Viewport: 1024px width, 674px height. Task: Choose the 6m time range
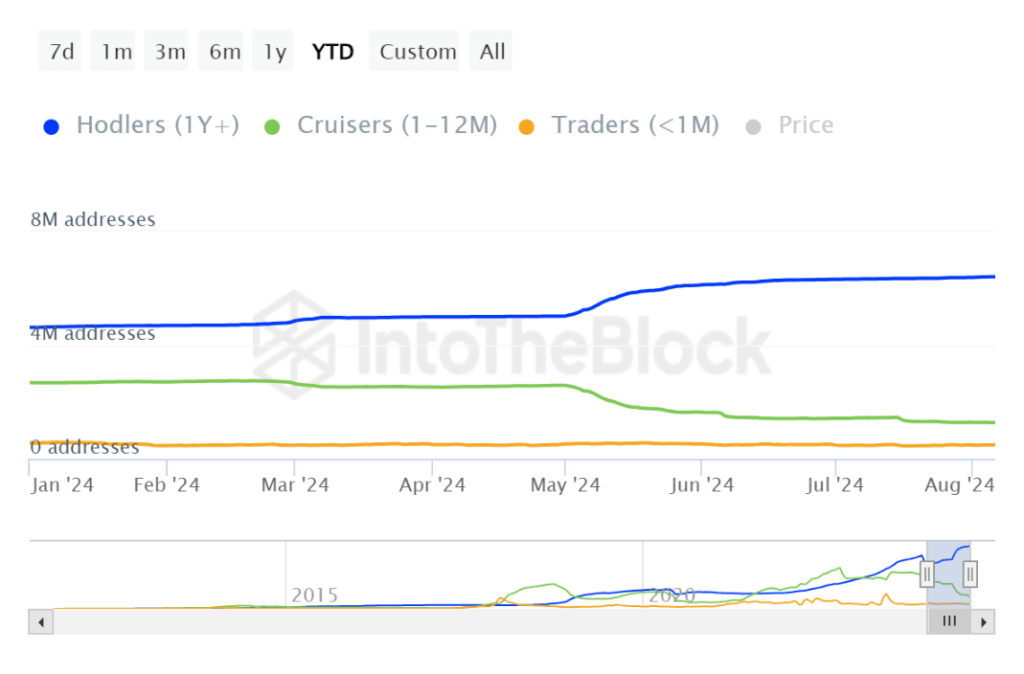[x=224, y=52]
